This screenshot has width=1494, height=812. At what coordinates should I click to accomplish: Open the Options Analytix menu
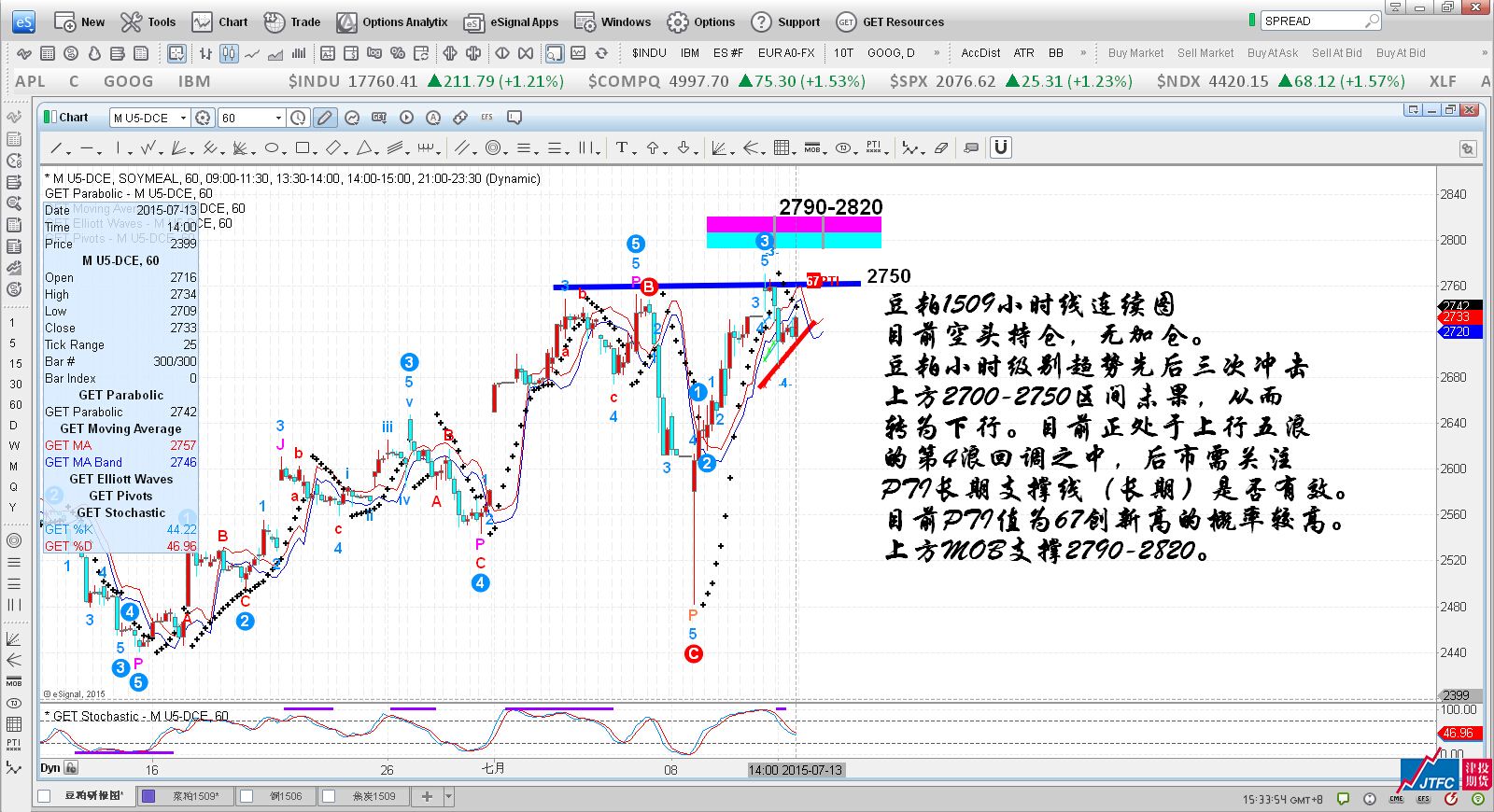point(392,21)
